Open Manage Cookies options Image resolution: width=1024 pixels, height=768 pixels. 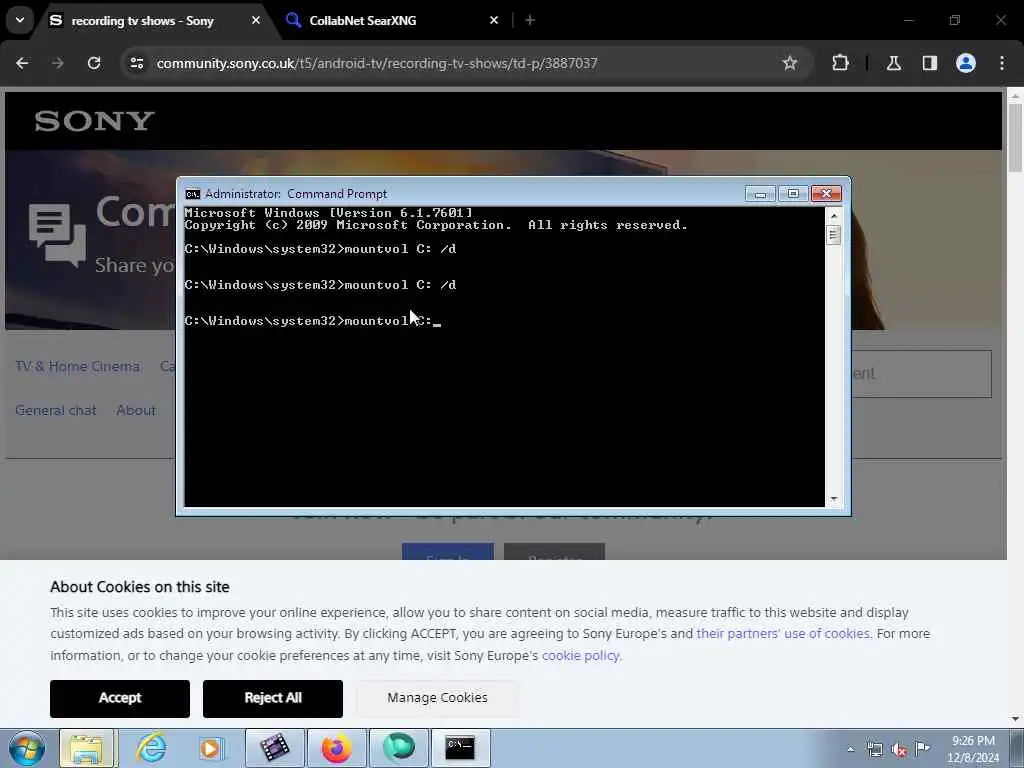(438, 698)
